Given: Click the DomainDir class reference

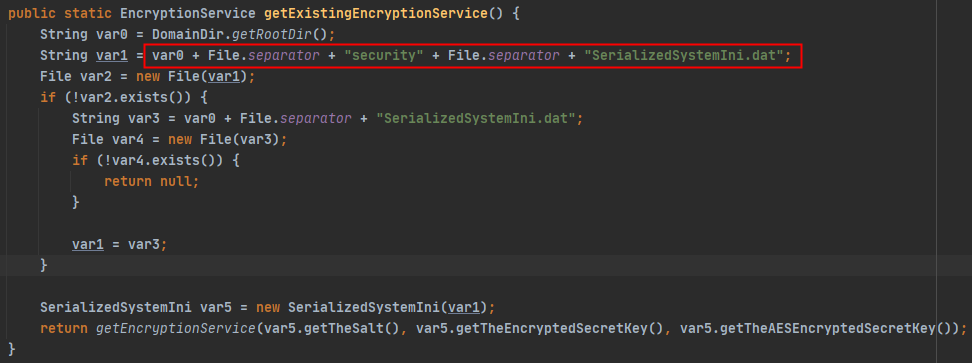Looking at the screenshot, I should click(184, 35).
